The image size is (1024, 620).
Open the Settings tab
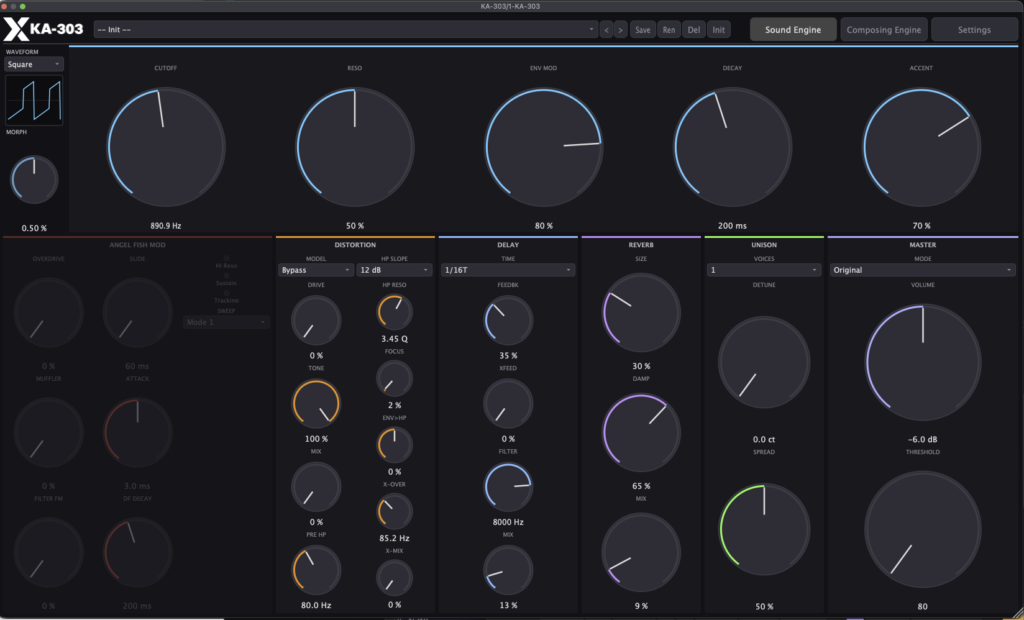pos(974,30)
